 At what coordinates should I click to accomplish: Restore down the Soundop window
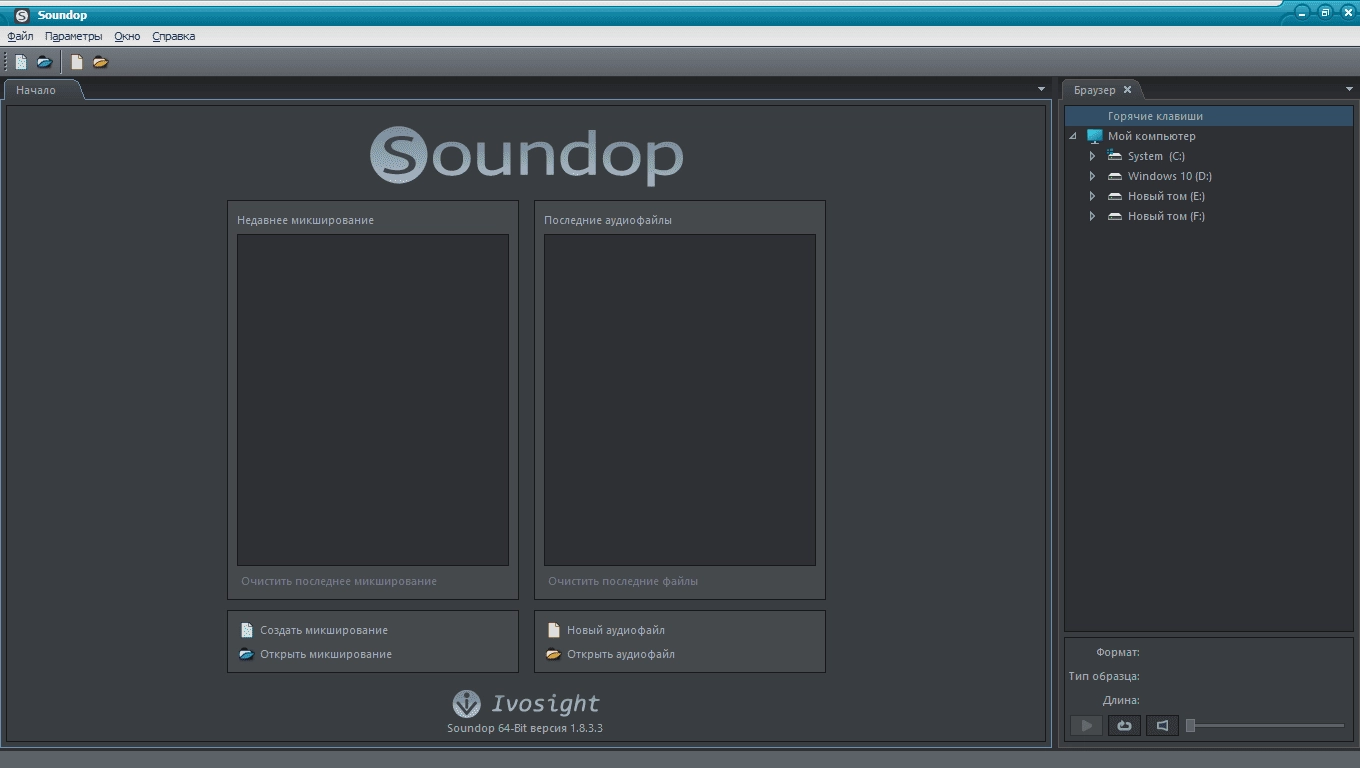1325,12
